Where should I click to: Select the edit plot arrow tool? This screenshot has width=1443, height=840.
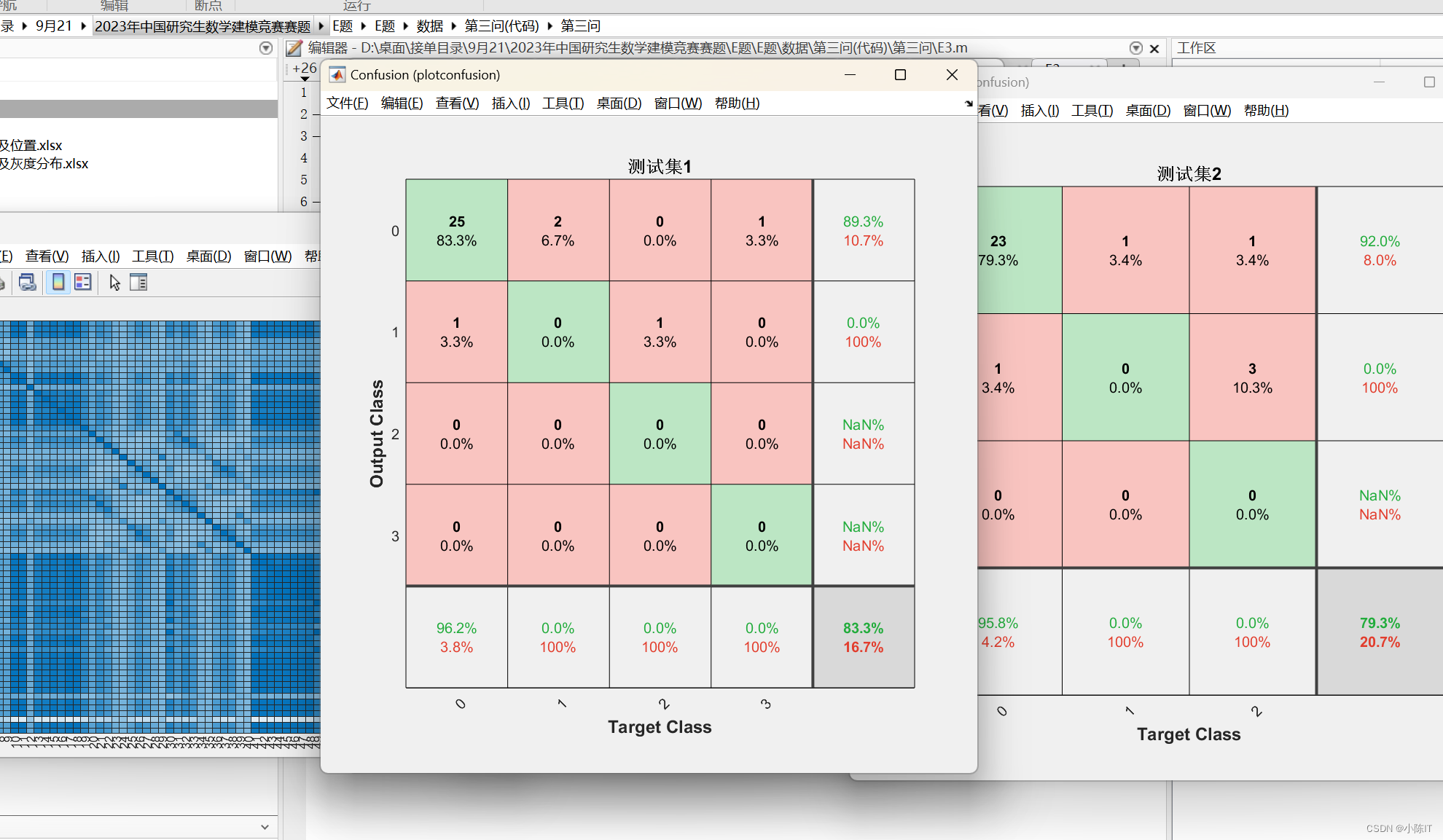coord(114,283)
